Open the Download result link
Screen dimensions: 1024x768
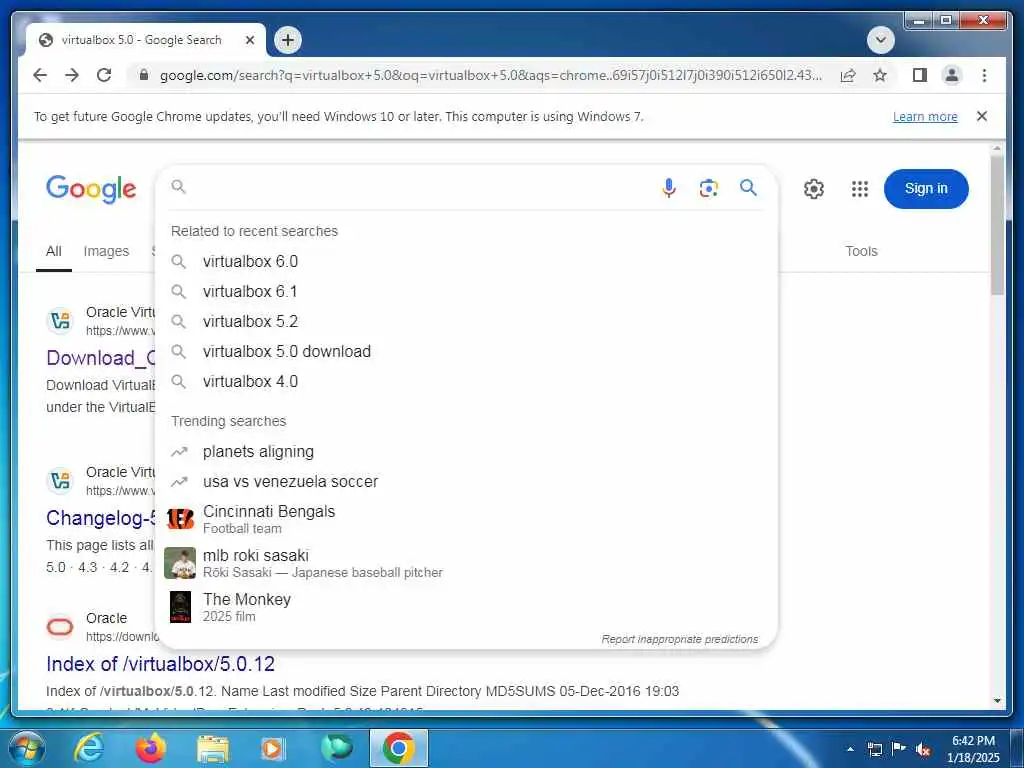101,358
